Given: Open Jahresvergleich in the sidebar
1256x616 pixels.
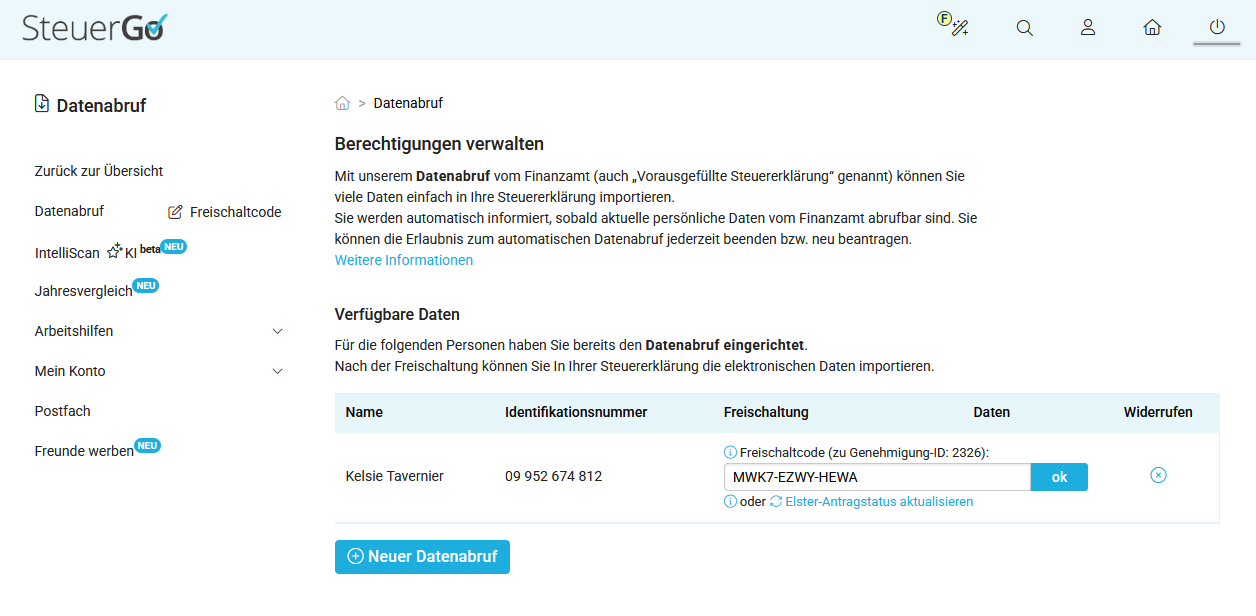Looking at the screenshot, I should [84, 291].
